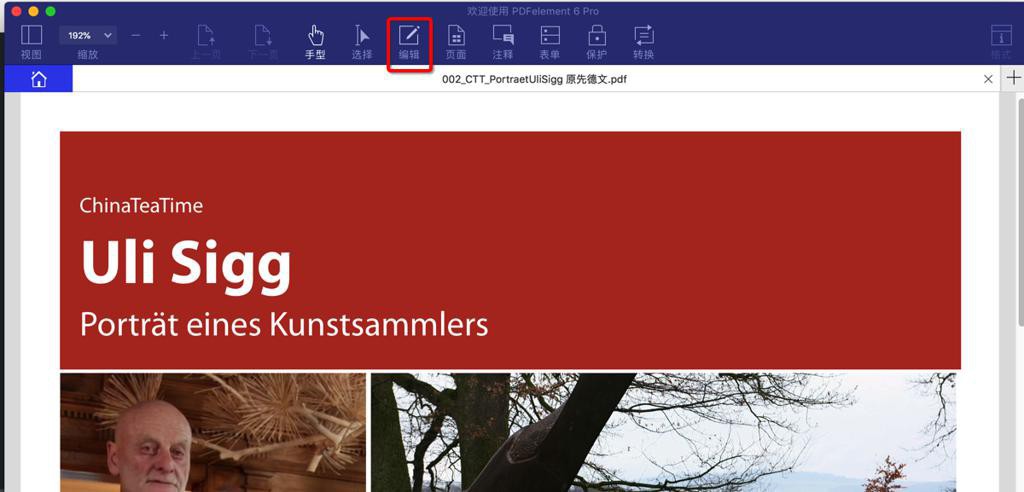This screenshot has width=1024, height=492.
Task: Click 'Porträt eines Kunstsammlers' subtitle
Action: pos(284,324)
